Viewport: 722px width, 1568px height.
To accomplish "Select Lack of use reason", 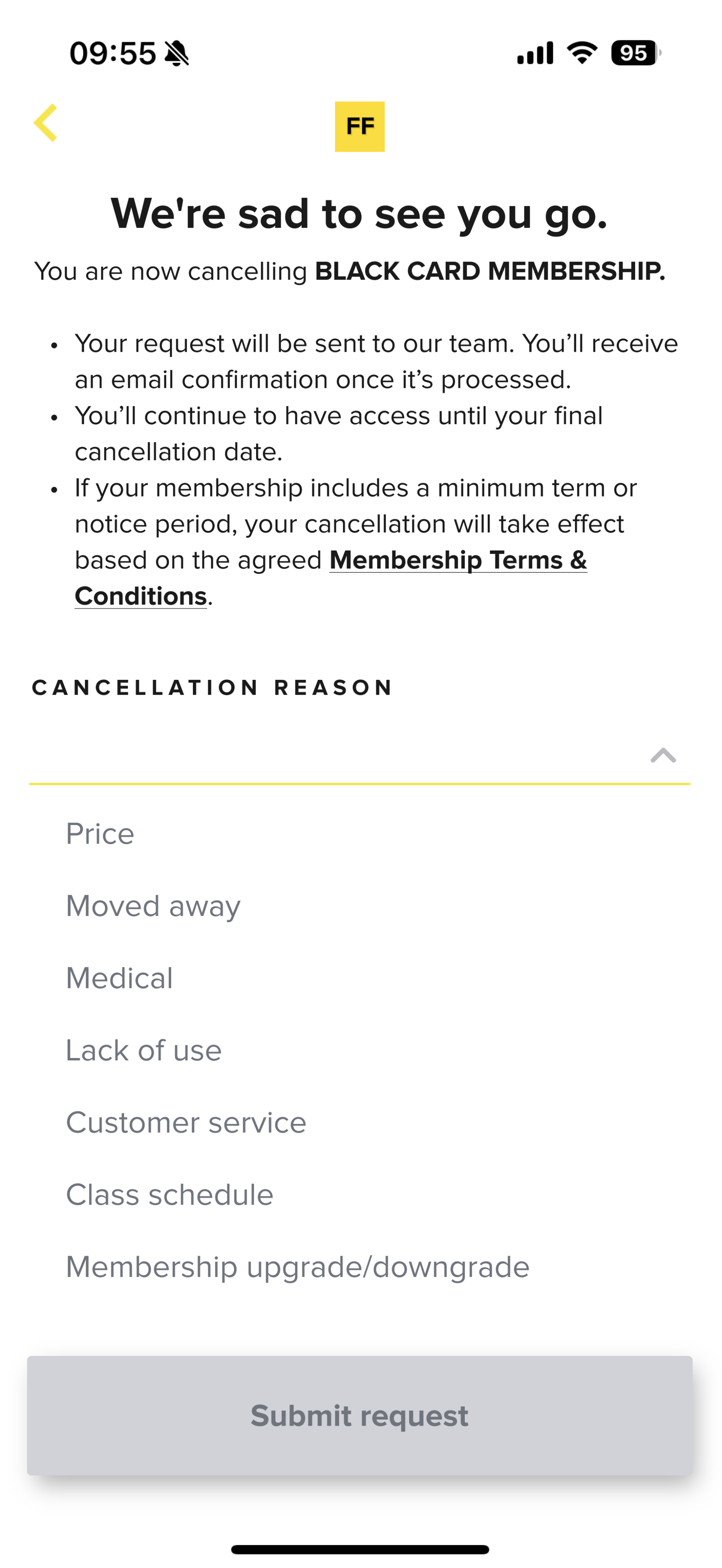I will click(144, 1050).
